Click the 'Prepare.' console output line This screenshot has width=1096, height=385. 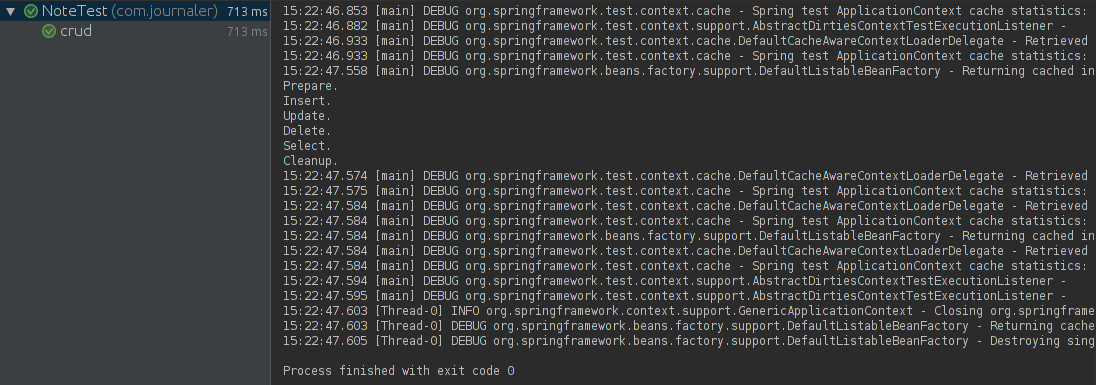click(310, 86)
